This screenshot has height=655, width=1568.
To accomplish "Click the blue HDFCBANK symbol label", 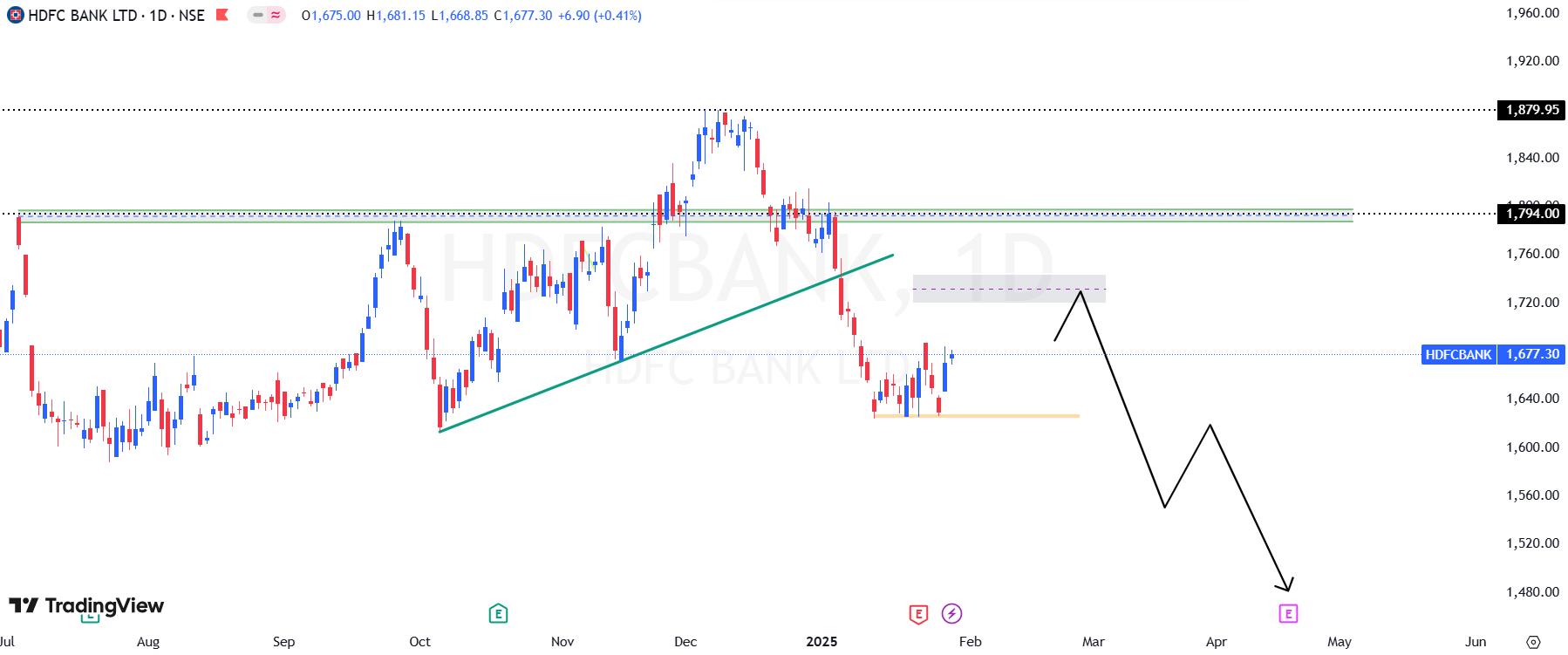I will 1458,354.
